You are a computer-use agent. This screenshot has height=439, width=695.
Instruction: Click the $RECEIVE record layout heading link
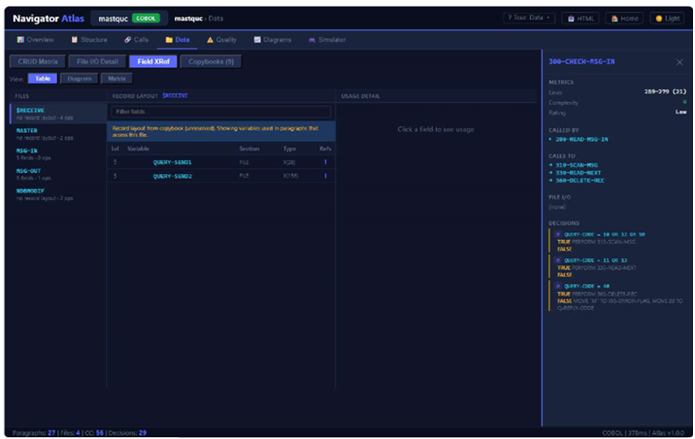(175, 96)
